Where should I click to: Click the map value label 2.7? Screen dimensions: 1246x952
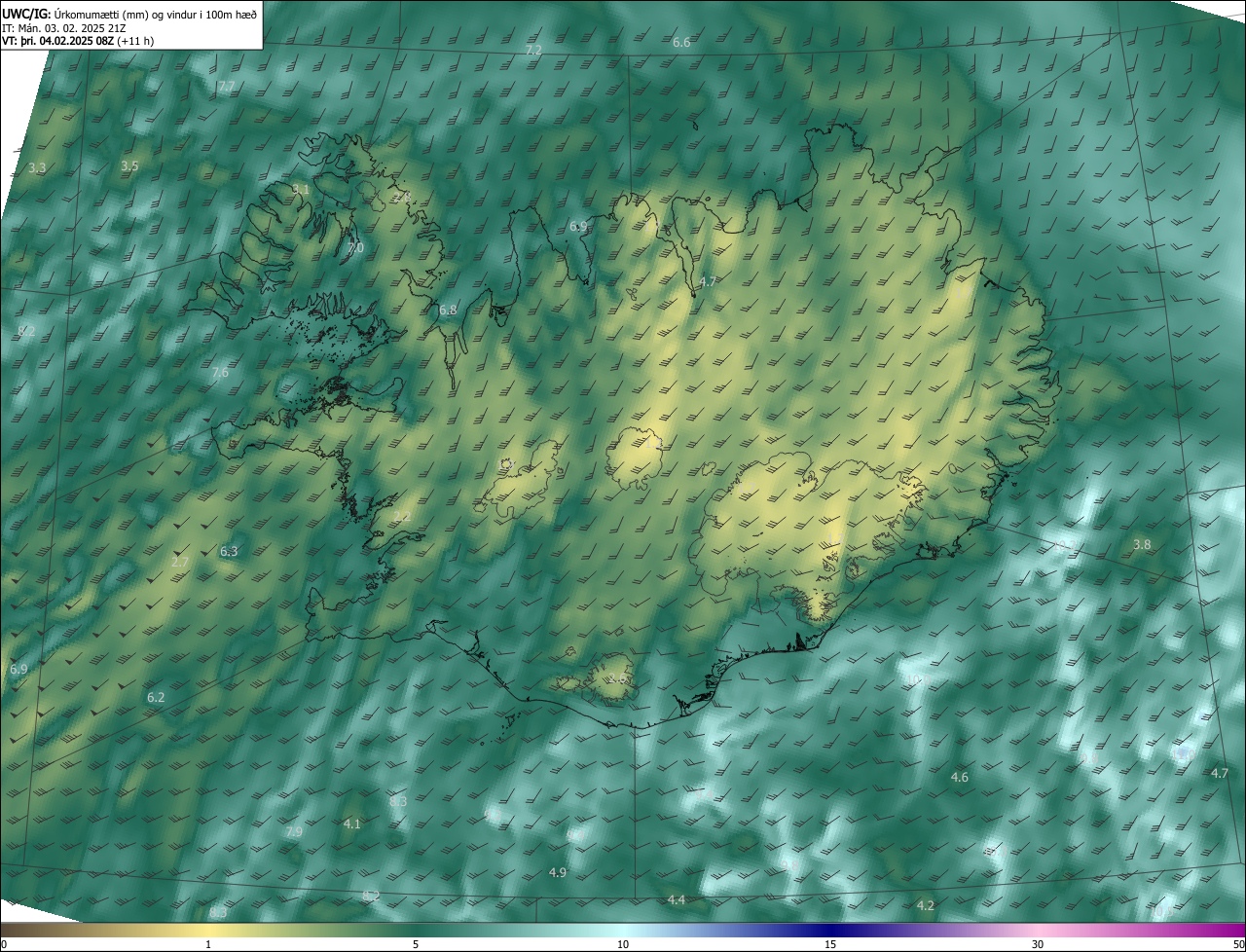pyautogui.click(x=180, y=563)
